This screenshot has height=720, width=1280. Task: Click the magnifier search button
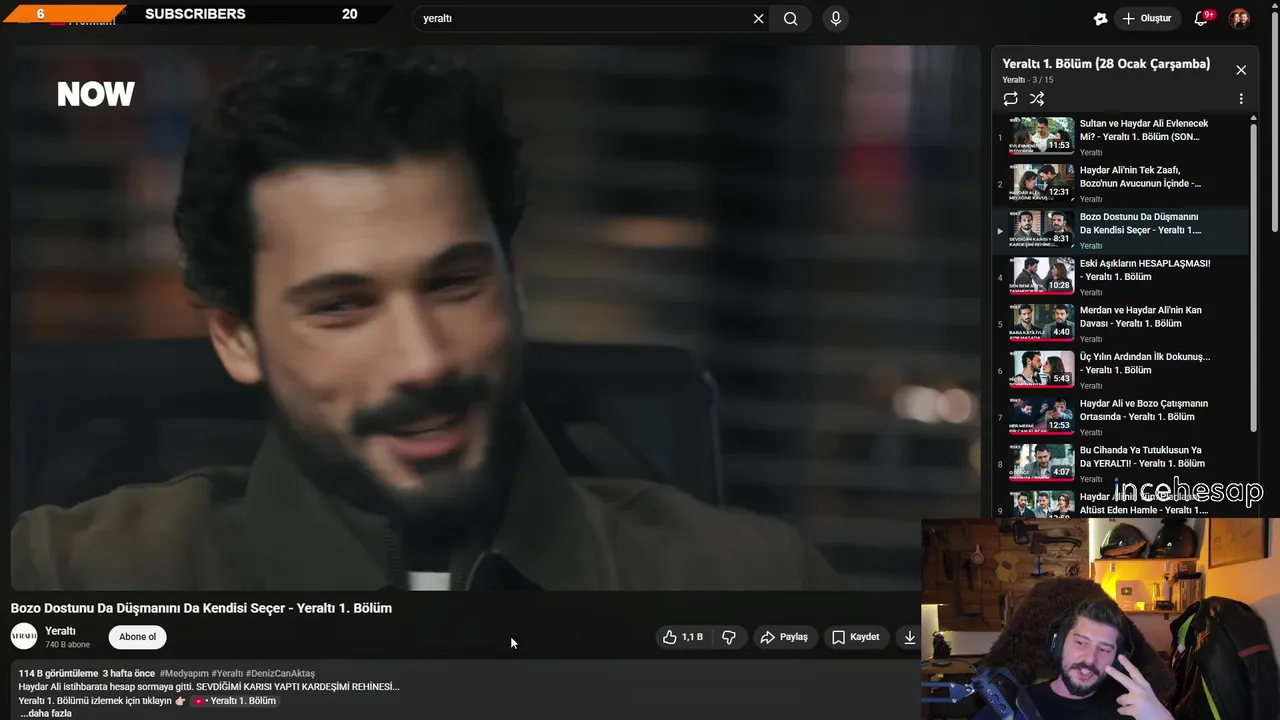[x=791, y=18]
